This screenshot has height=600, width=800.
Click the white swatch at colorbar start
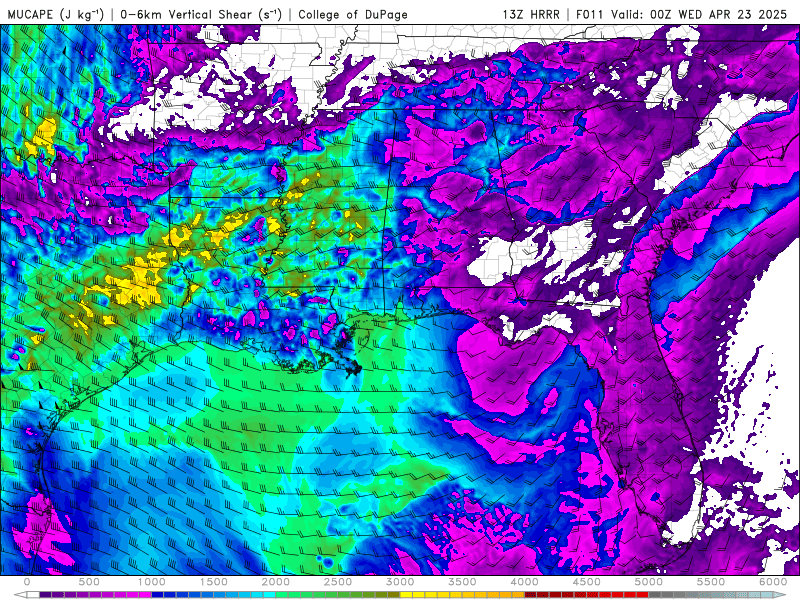point(33,594)
